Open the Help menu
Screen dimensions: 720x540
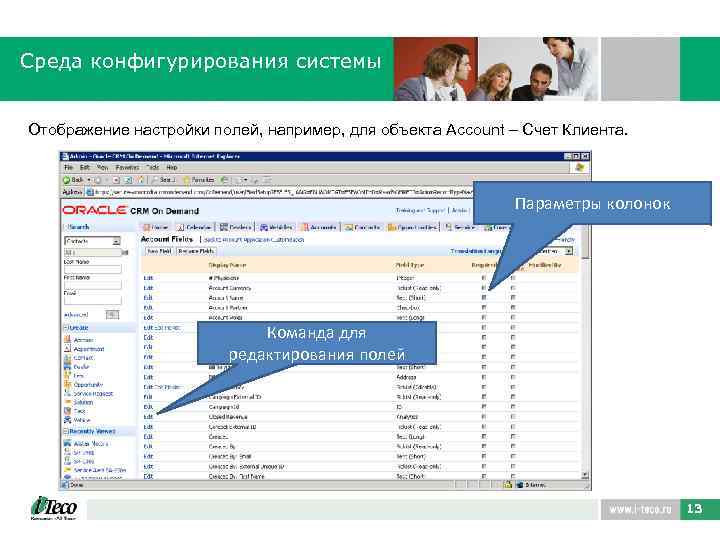tap(172, 168)
